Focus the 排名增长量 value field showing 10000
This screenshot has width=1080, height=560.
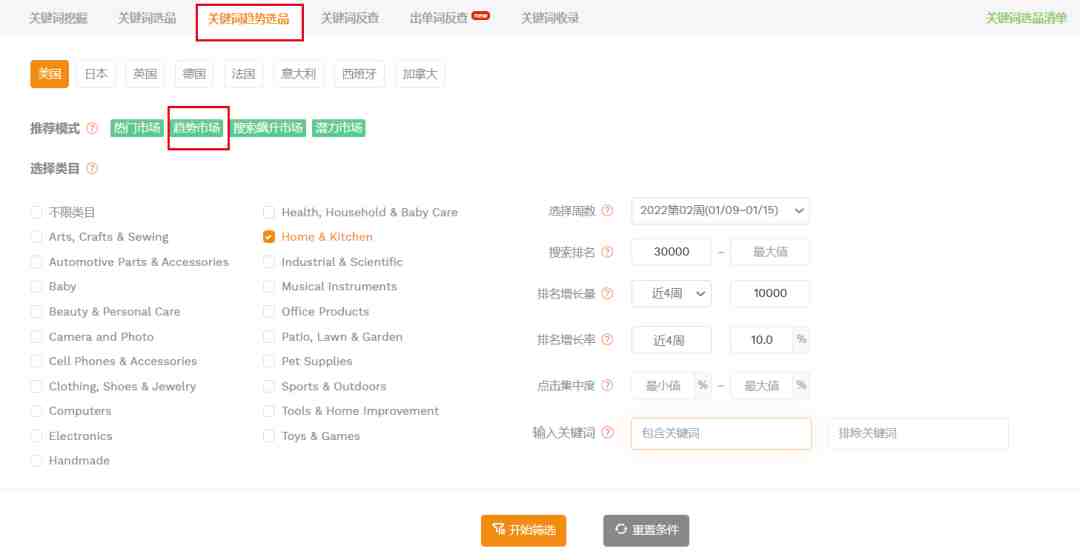coord(769,293)
